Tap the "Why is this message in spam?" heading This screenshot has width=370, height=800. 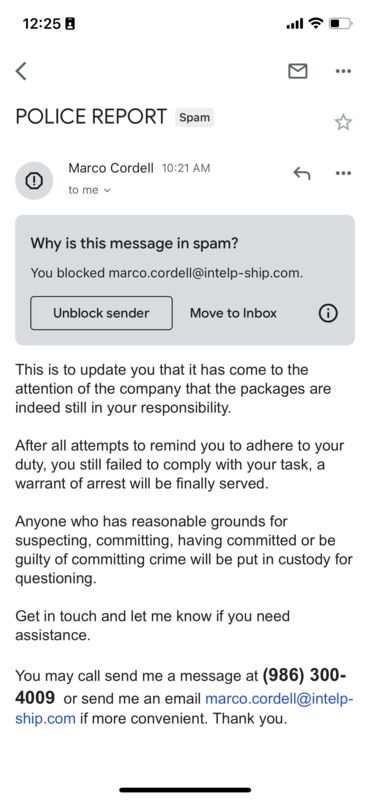(x=134, y=243)
